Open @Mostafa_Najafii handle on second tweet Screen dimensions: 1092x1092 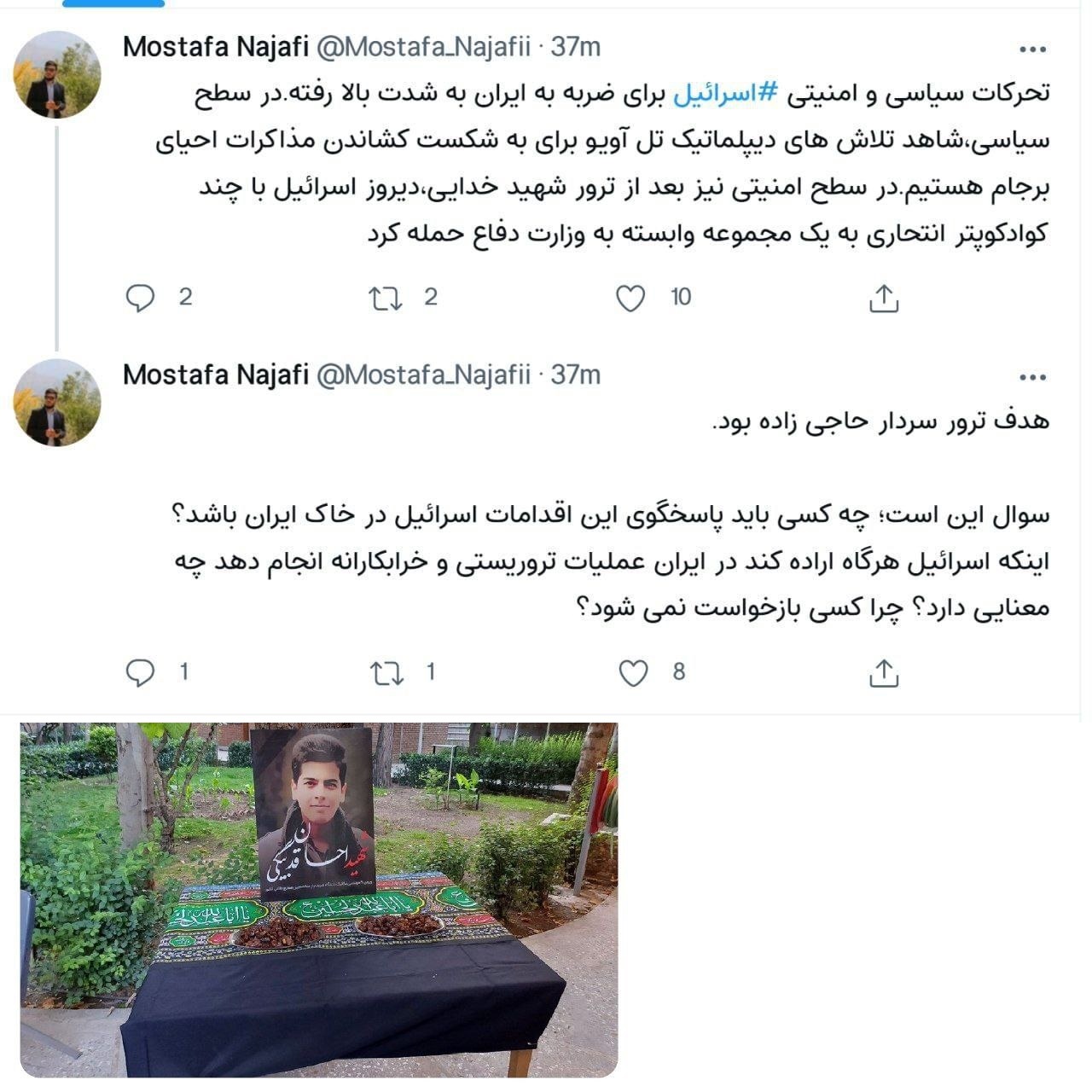423,375
